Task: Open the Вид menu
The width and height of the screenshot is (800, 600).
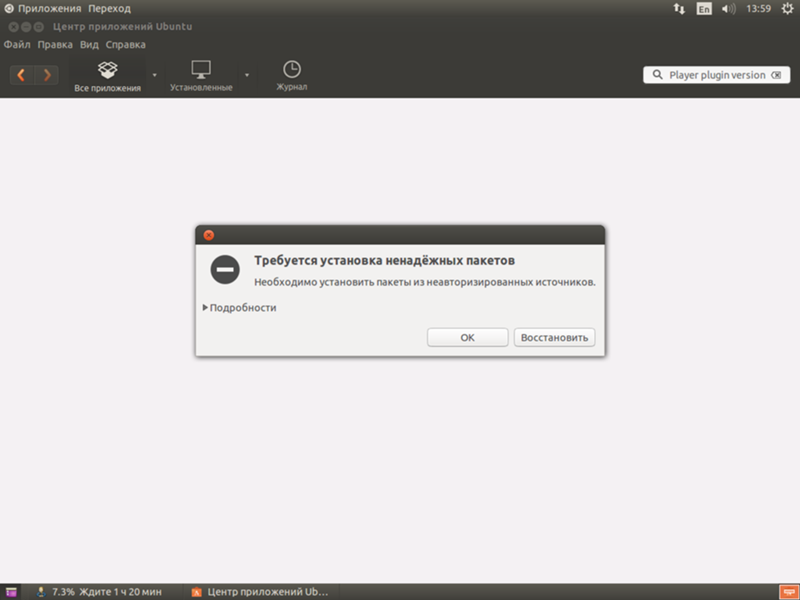Action: coord(89,45)
